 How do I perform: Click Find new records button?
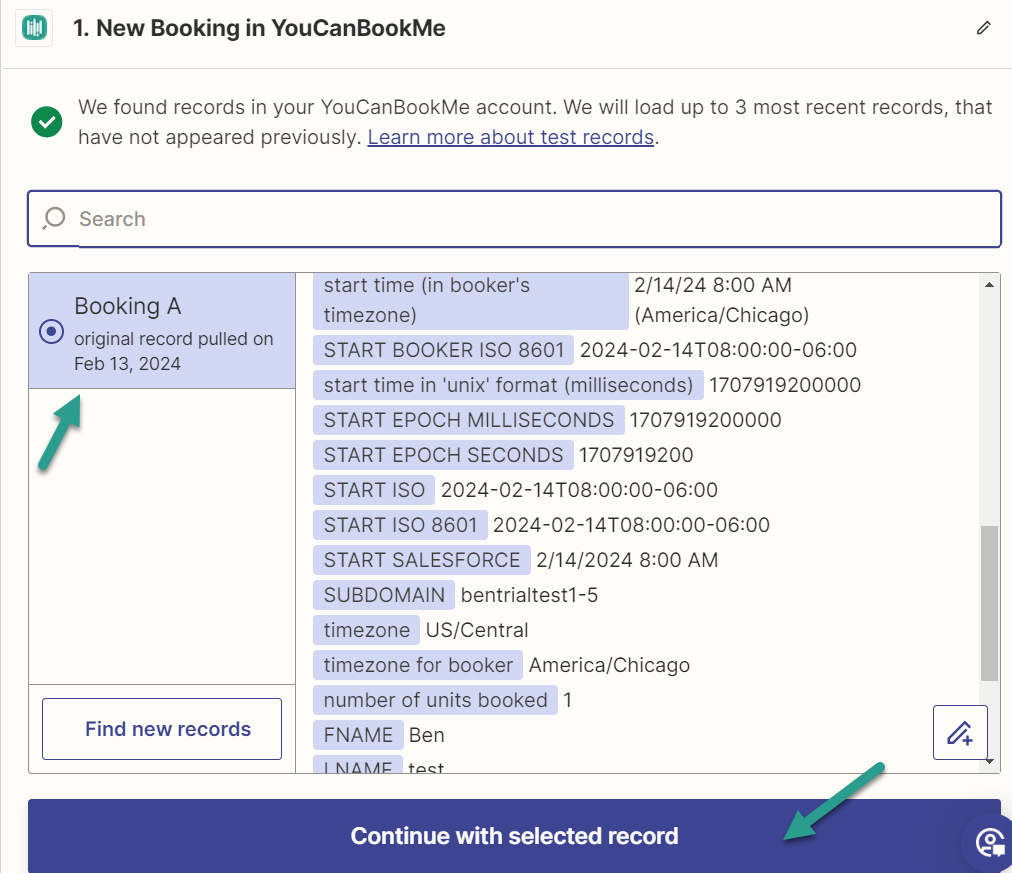162,729
